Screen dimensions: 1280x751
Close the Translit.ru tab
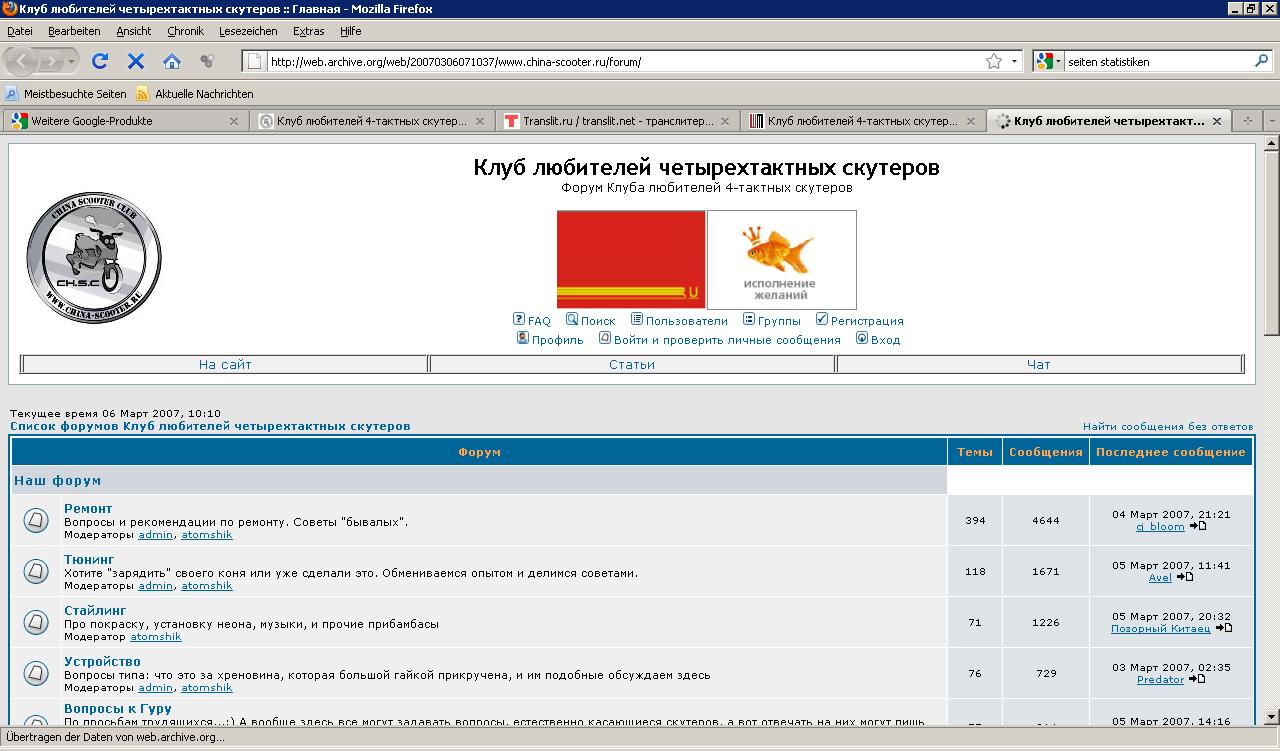pos(727,121)
